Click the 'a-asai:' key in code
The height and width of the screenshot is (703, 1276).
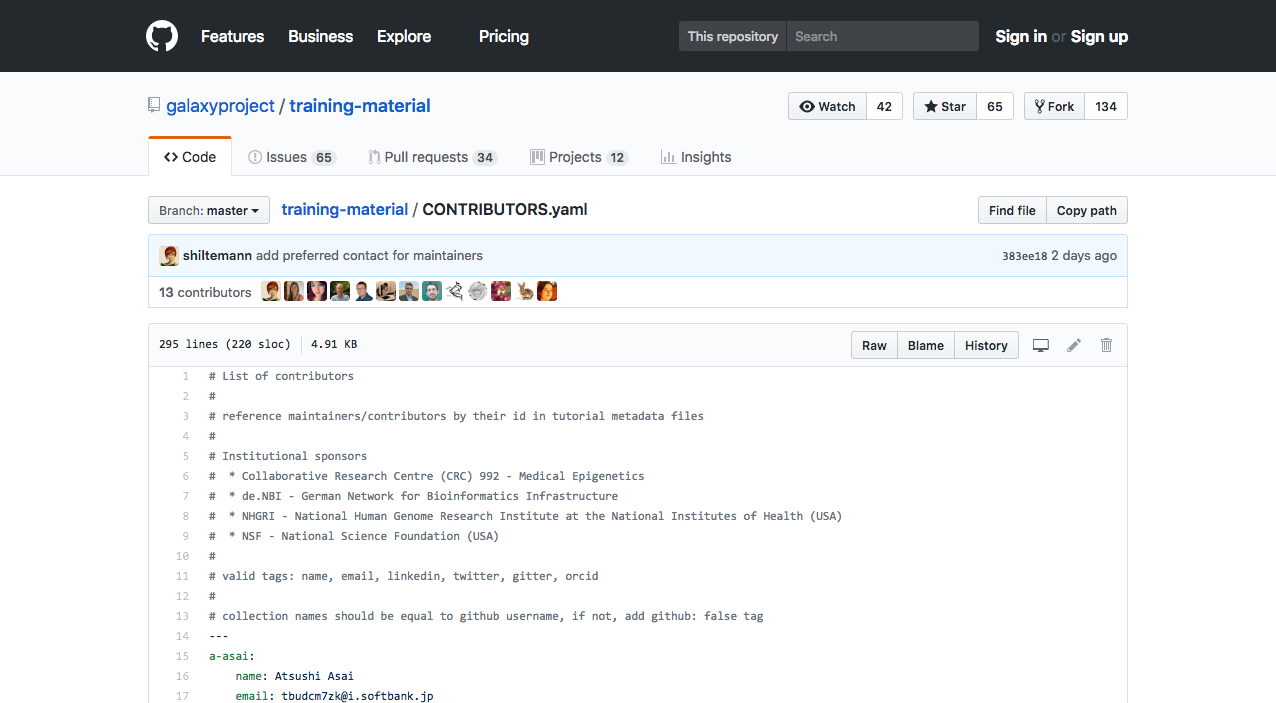[x=232, y=656]
